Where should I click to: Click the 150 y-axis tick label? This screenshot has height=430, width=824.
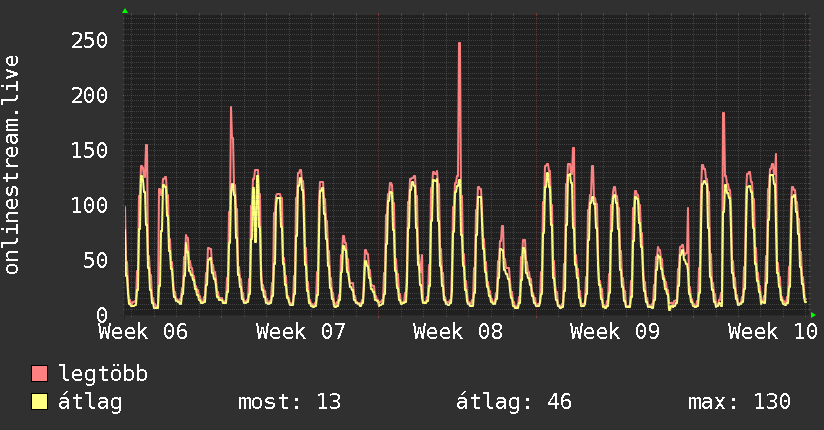point(89,150)
